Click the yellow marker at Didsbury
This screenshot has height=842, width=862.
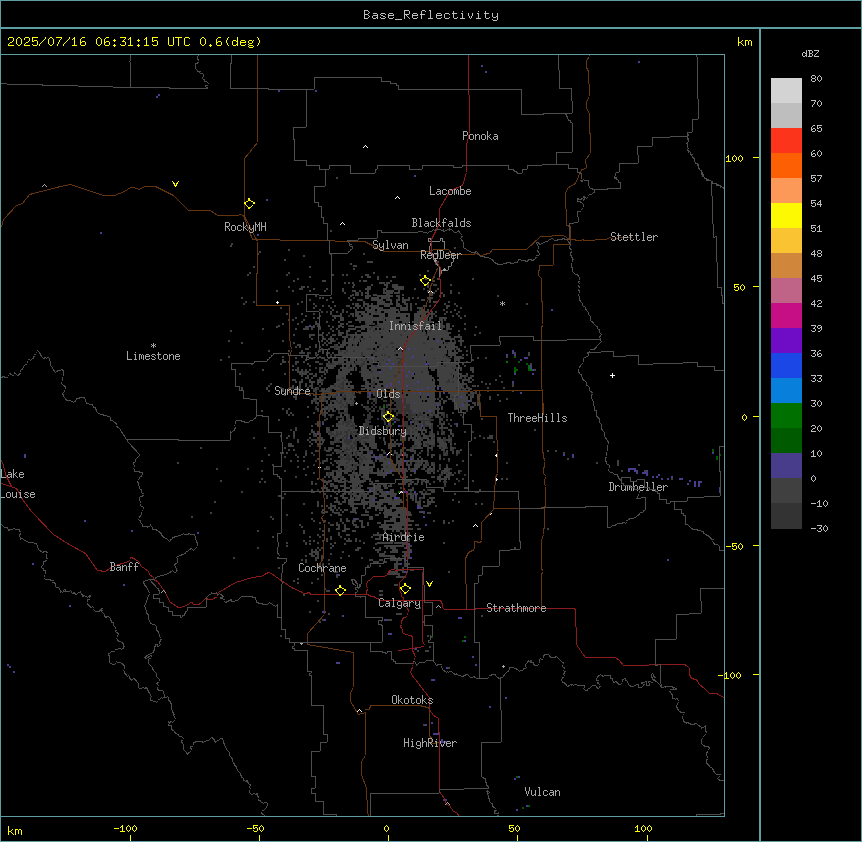pyautogui.click(x=388, y=417)
